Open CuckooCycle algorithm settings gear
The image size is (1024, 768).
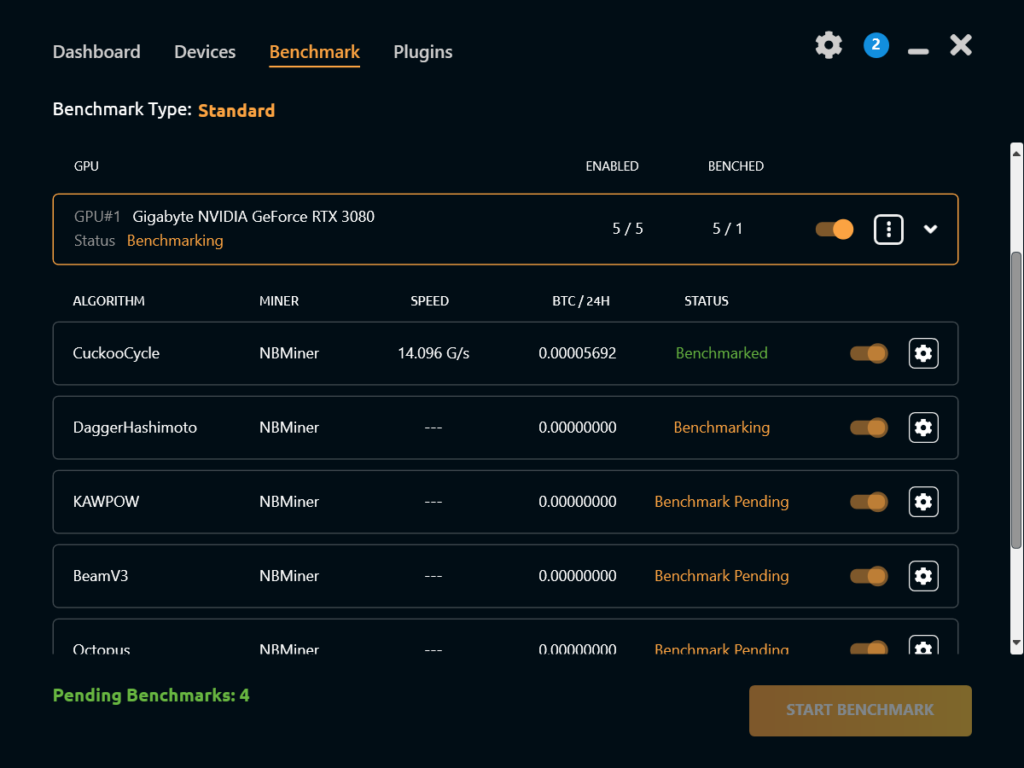click(923, 353)
